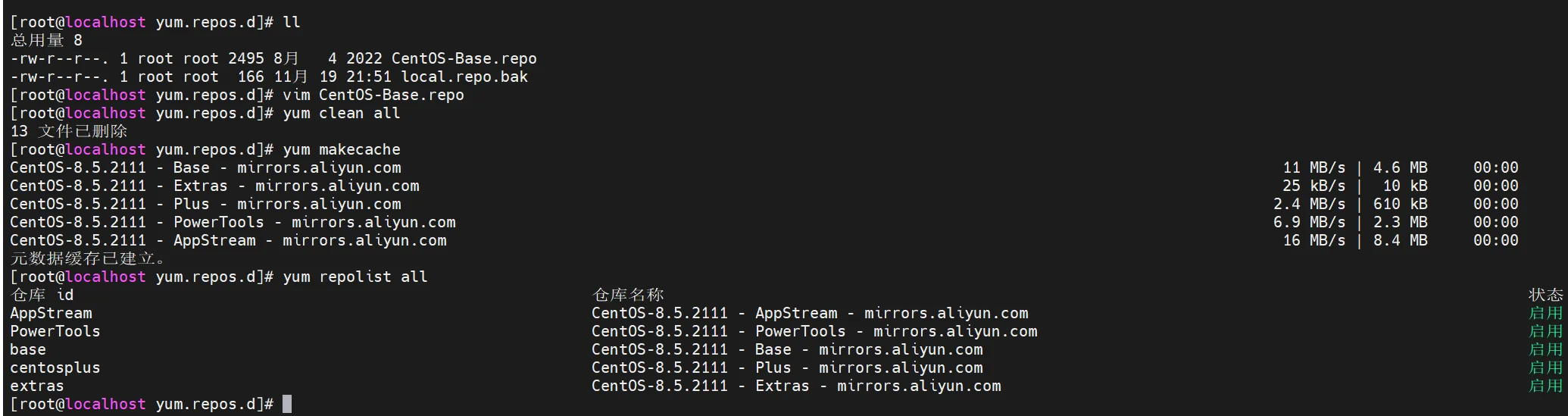Click the PowerTools repo id in the repolist
This screenshot has width=1568, height=416.
point(55,331)
